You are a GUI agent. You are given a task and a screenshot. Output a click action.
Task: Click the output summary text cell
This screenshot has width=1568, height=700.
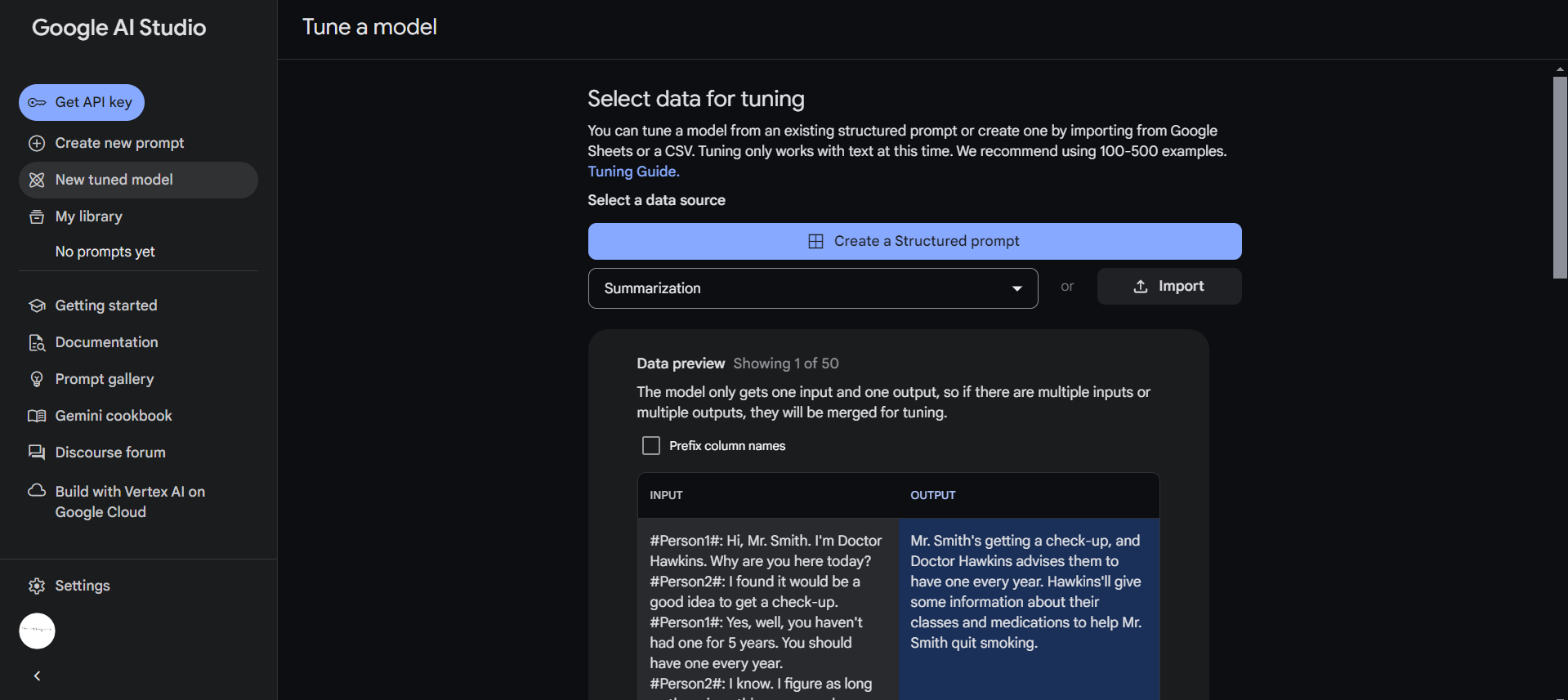[x=1029, y=609]
